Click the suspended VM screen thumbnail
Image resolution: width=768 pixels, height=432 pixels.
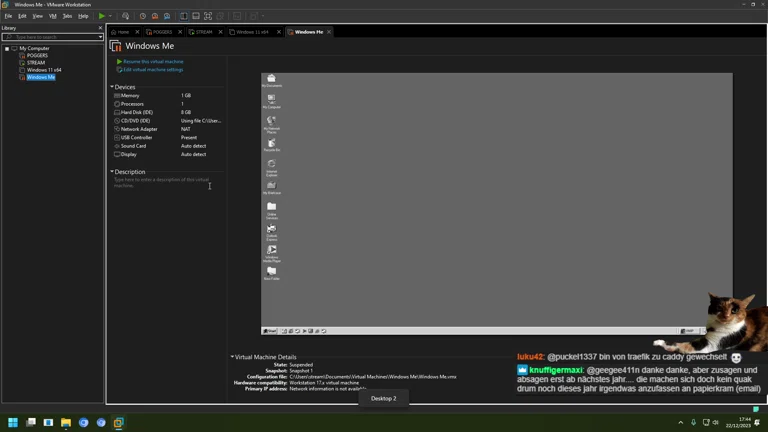point(497,204)
